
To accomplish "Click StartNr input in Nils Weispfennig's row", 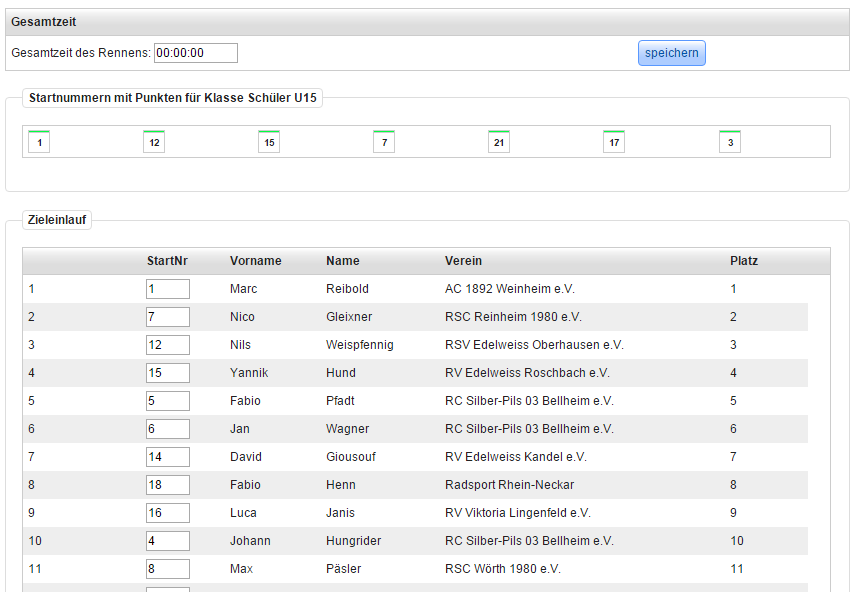I will click(167, 345).
